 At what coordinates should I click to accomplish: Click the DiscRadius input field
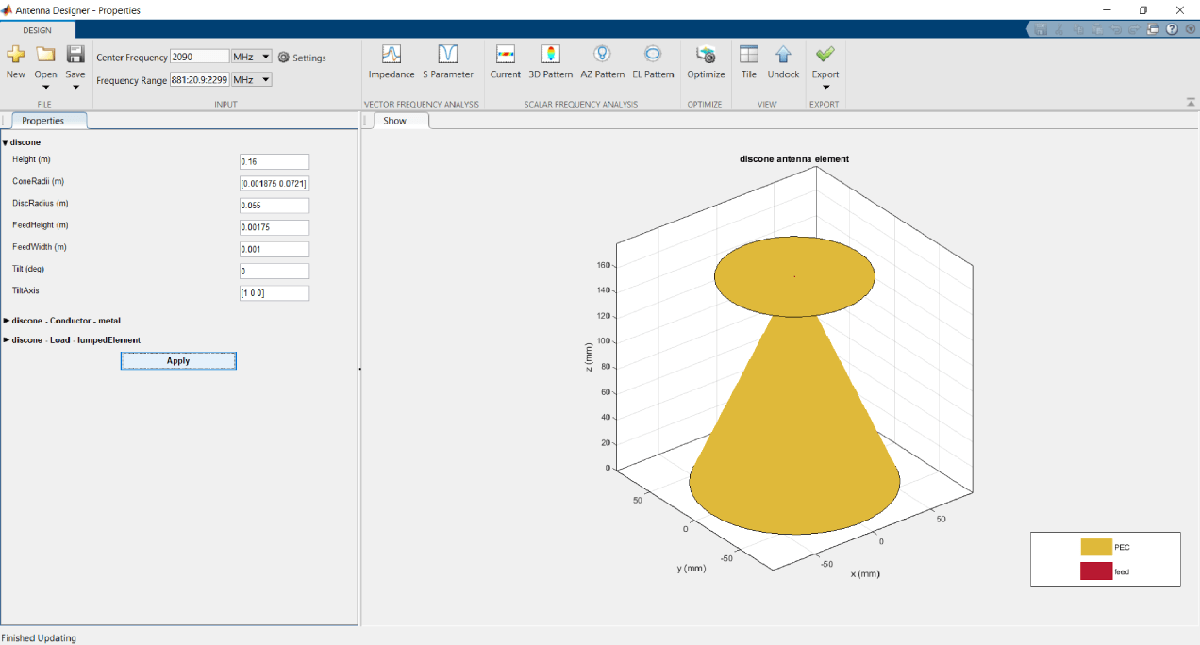(274, 205)
